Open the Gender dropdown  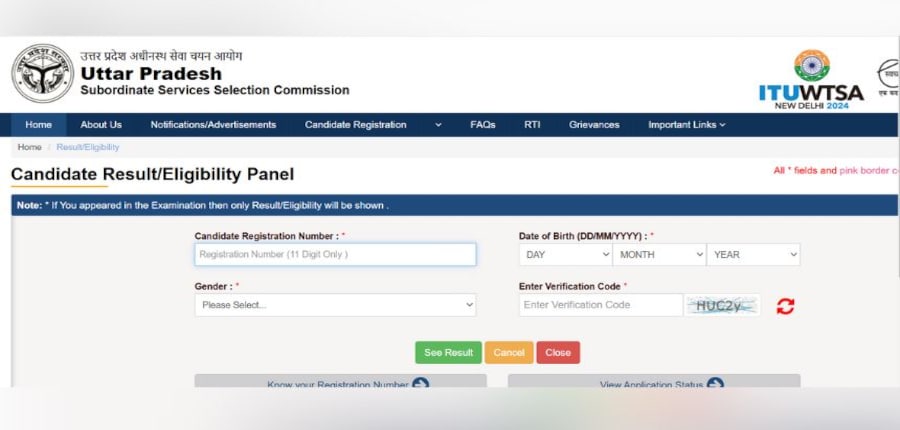coord(335,305)
